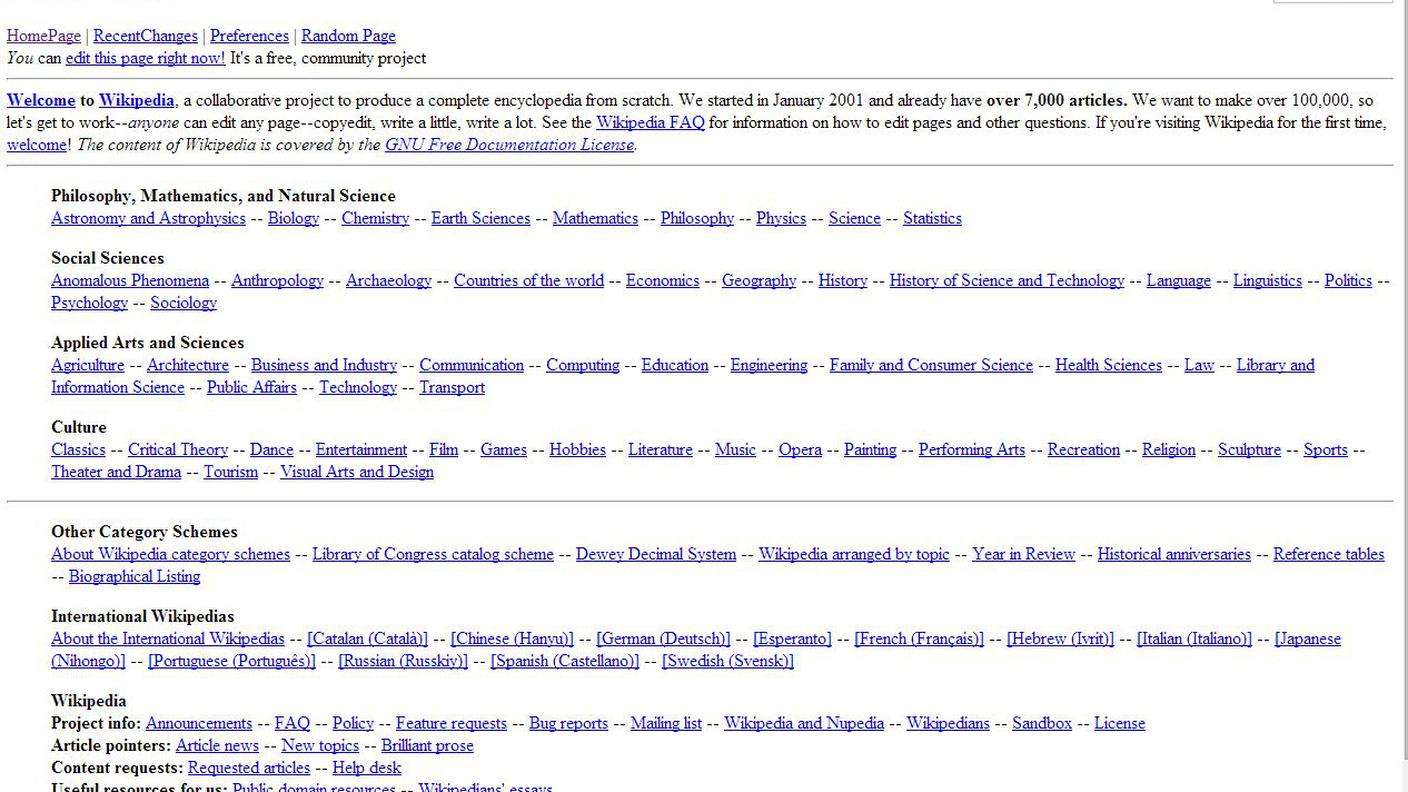Select the Philosophy link

tap(697, 219)
